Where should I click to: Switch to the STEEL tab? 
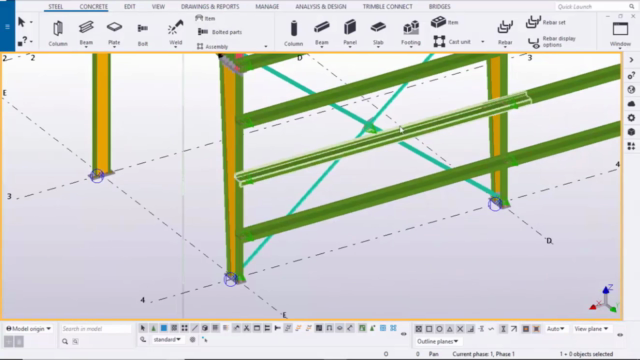click(x=56, y=7)
